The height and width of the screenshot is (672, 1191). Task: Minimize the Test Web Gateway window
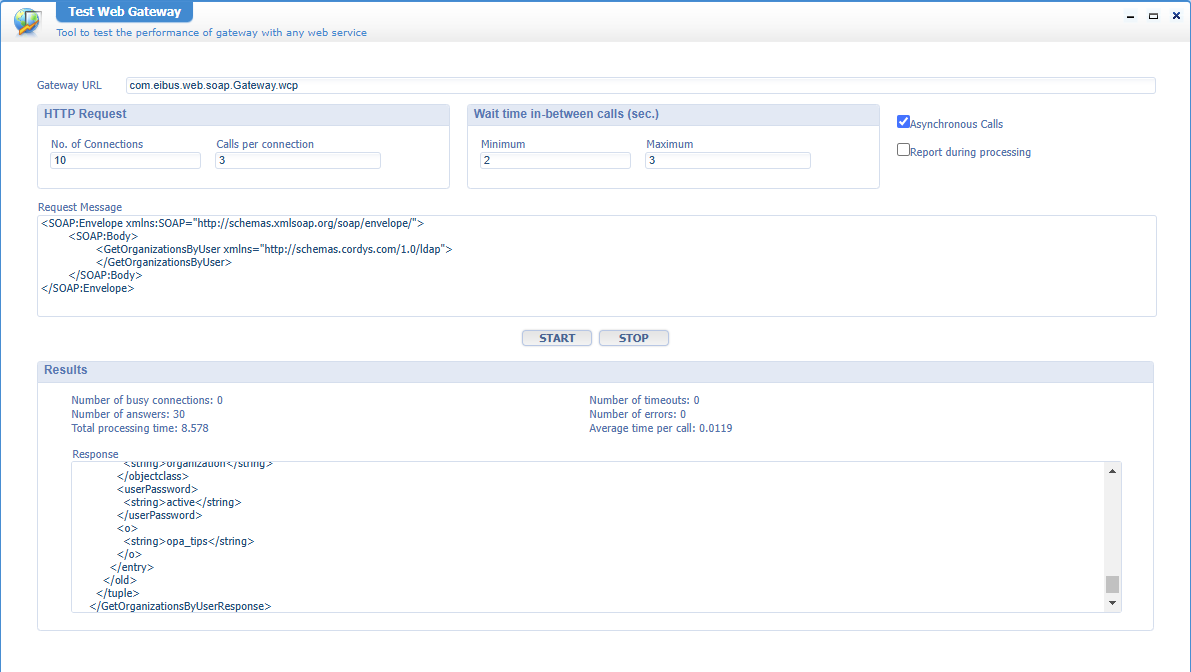[1130, 15]
